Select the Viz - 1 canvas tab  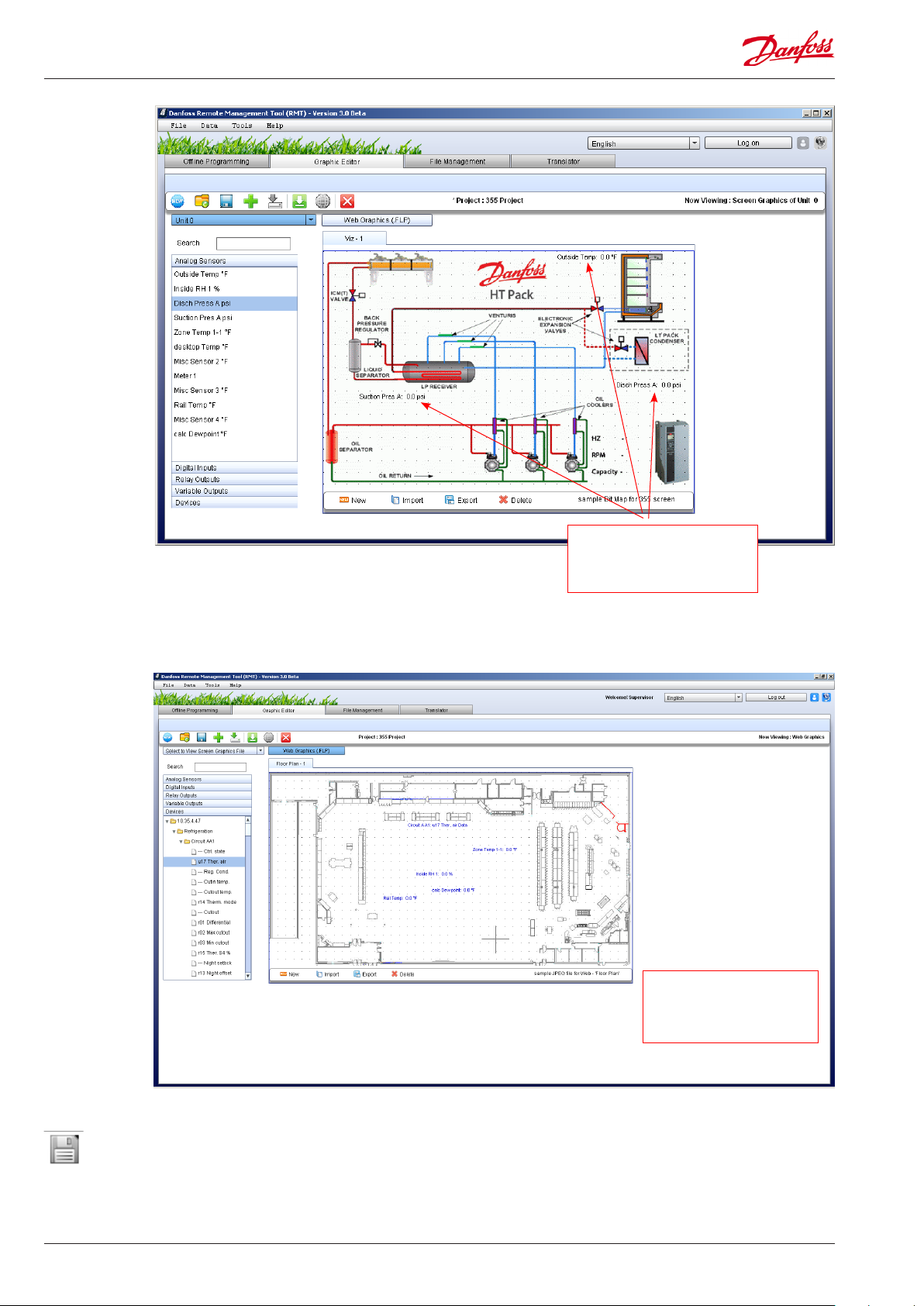[x=354, y=239]
